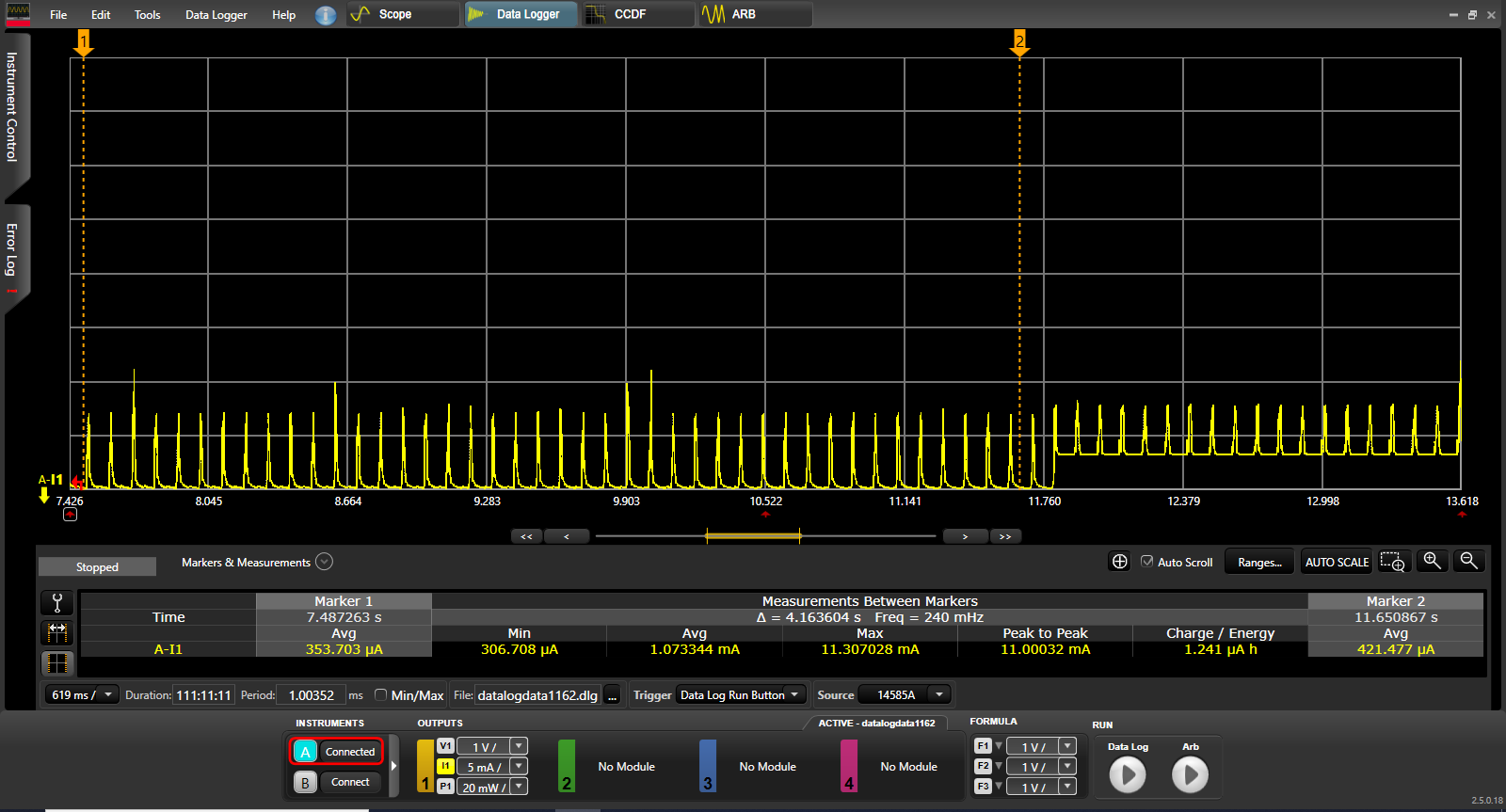Select marker 1 flag at graph top
The width and height of the screenshot is (1506, 812).
[84, 42]
